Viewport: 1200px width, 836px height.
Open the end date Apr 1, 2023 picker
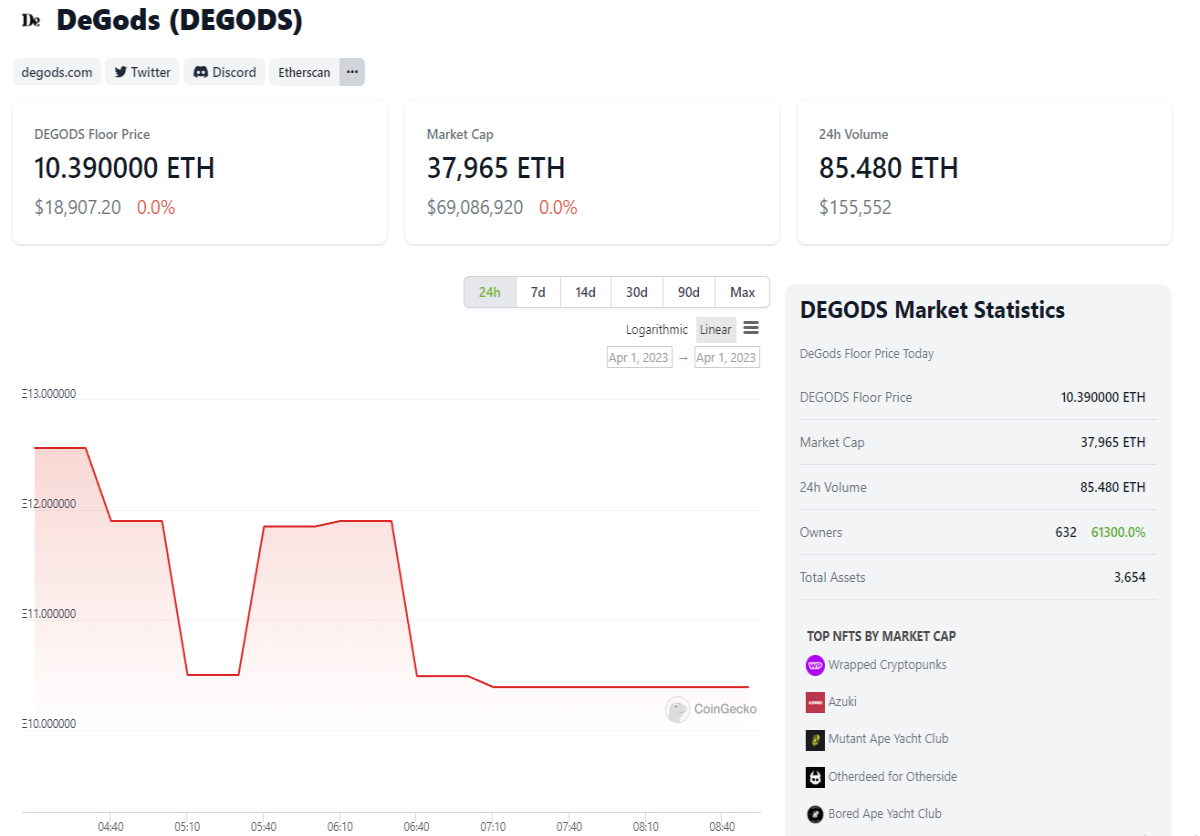tap(727, 358)
